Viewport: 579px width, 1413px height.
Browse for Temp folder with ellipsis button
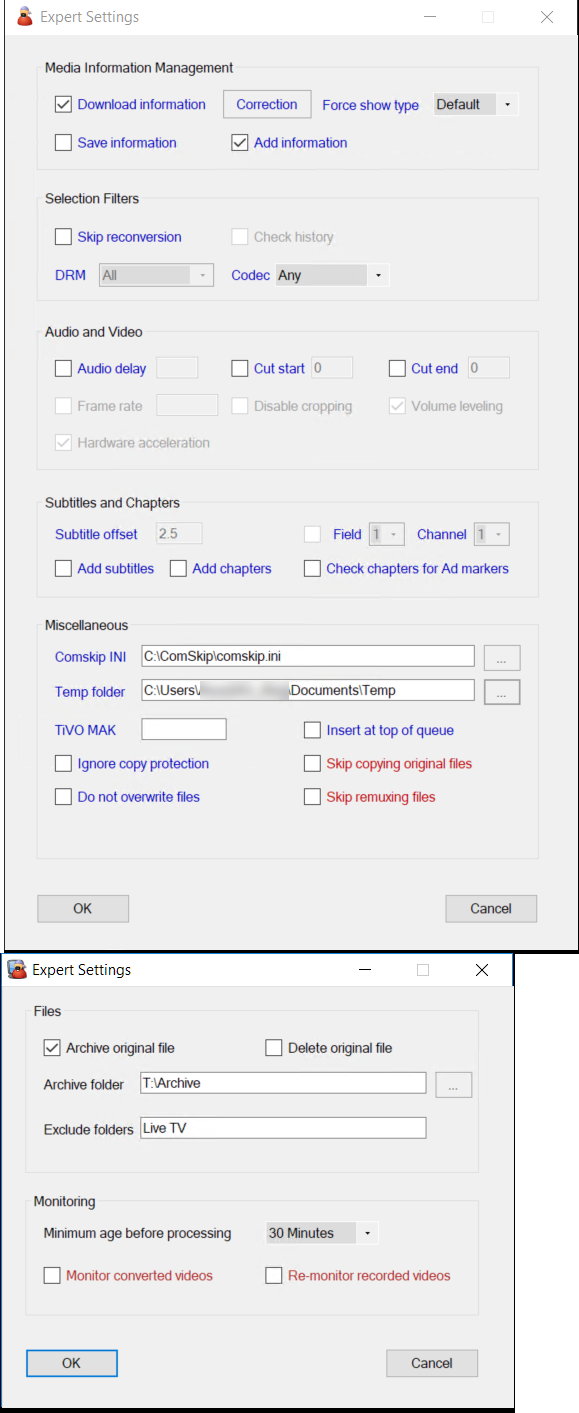pos(502,691)
